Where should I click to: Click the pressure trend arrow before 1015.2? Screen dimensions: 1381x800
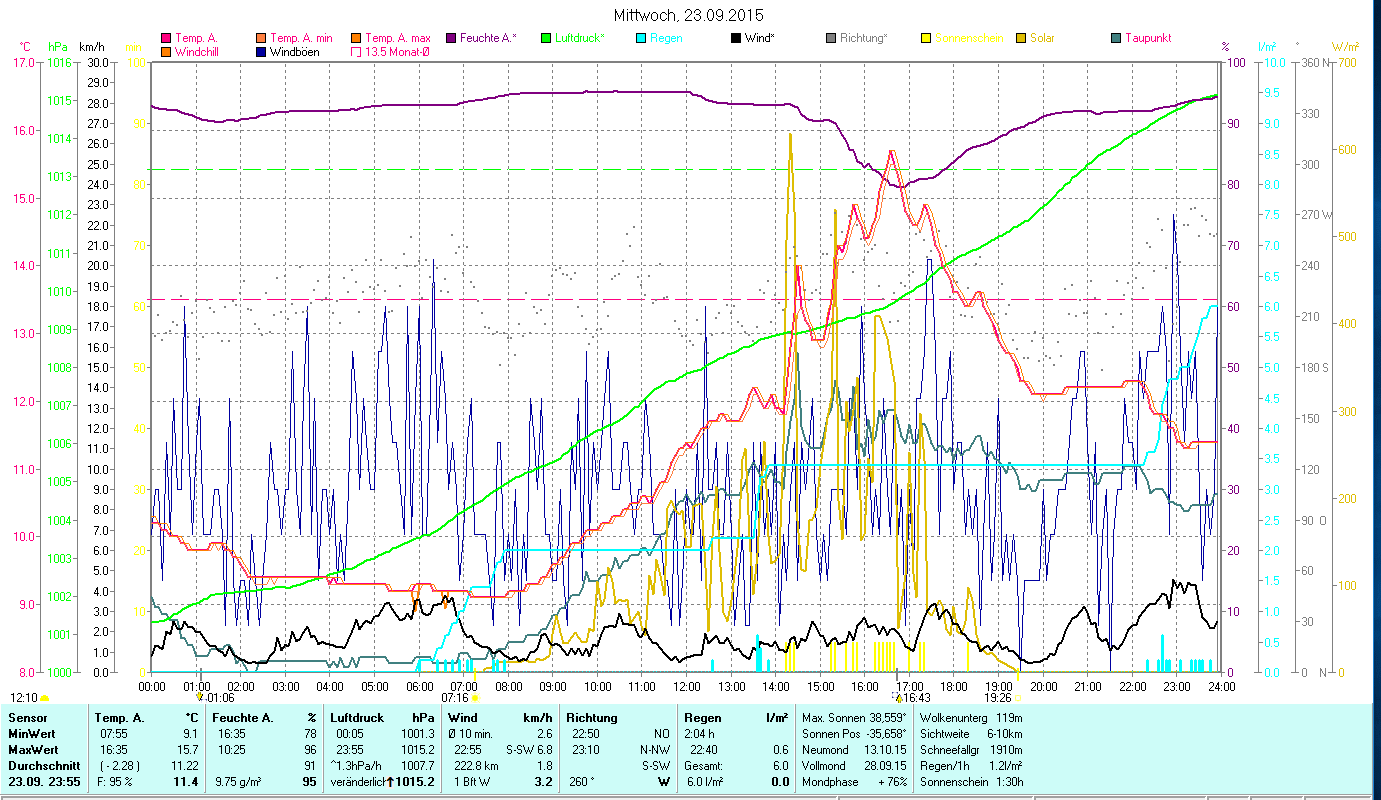[390, 781]
